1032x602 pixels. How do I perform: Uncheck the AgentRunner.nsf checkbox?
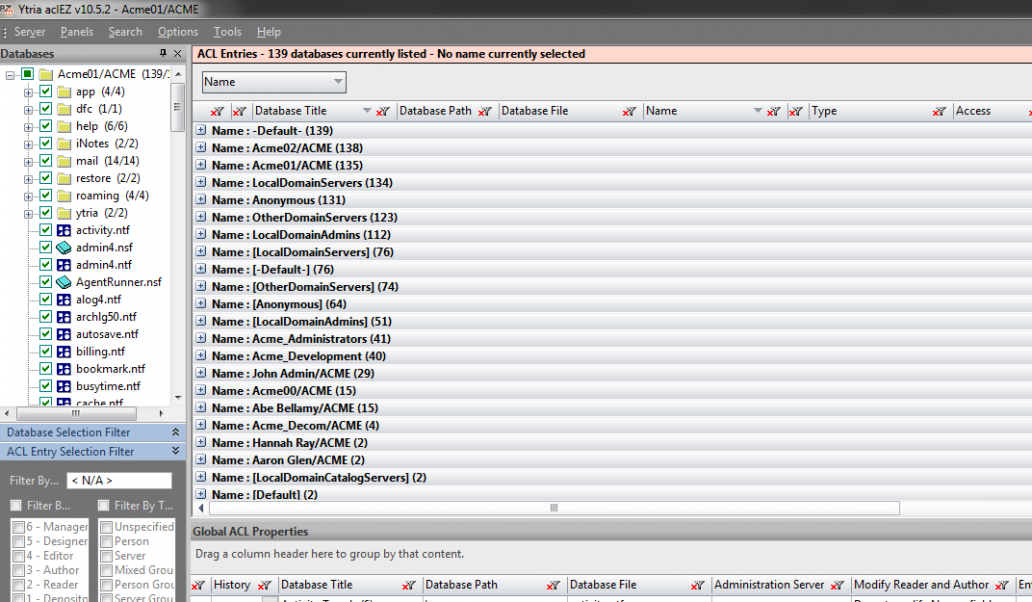click(x=45, y=282)
